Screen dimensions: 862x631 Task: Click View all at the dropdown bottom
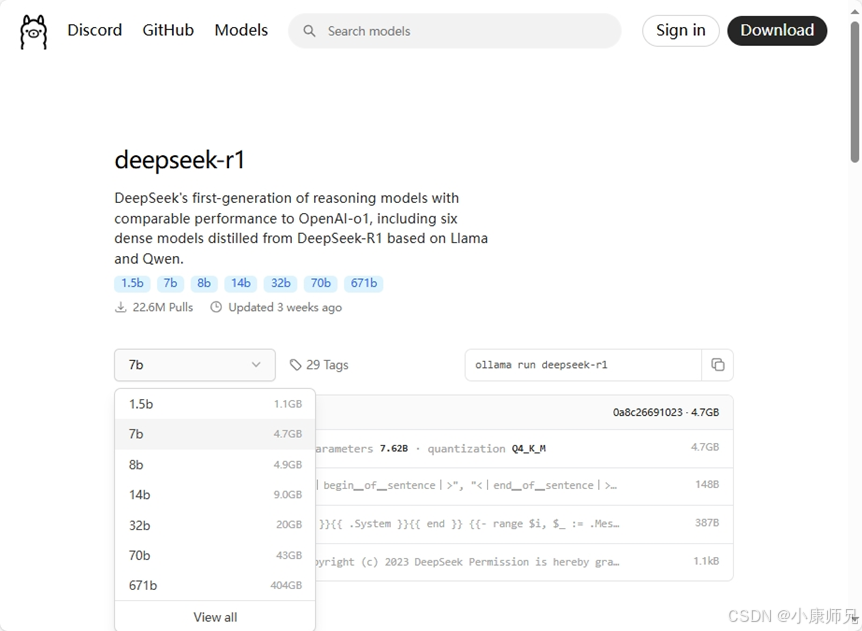tap(214, 617)
